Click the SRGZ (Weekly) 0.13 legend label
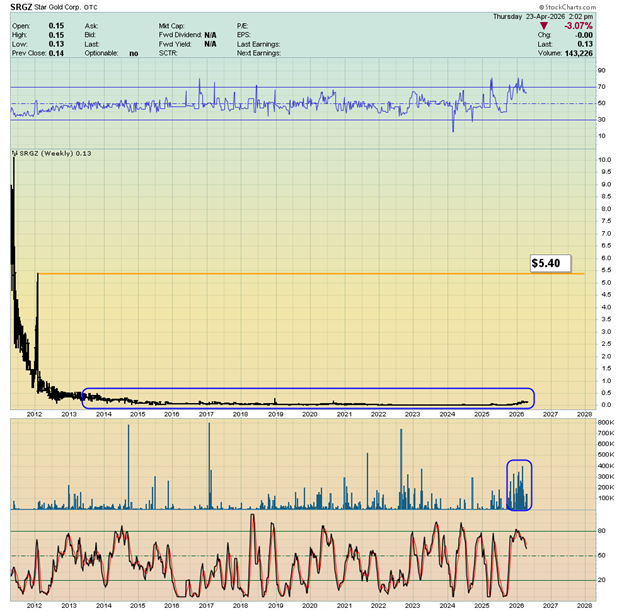This screenshot has width=624, height=611. click(57, 153)
